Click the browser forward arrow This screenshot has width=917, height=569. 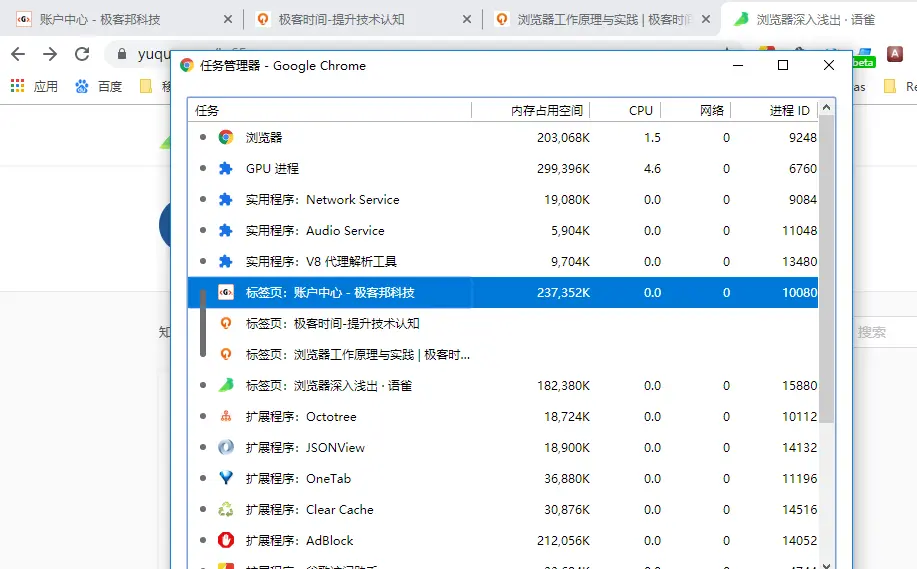50,54
